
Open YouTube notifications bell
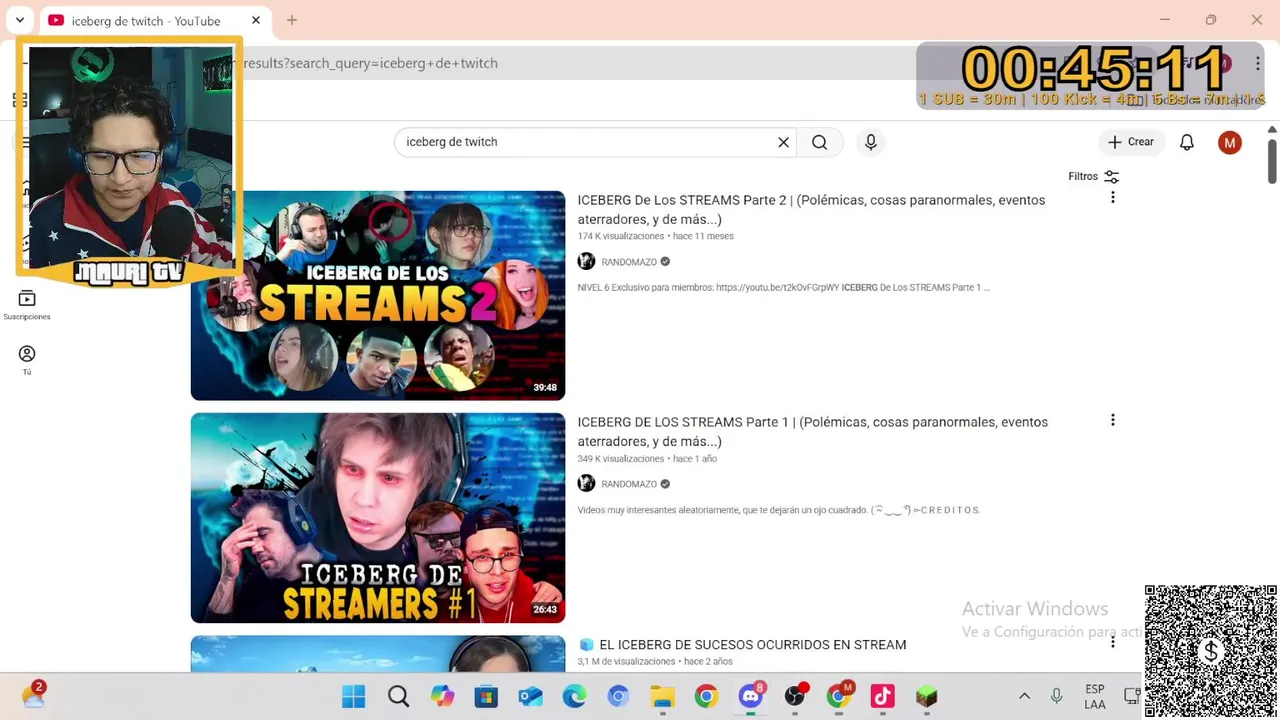tap(1187, 142)
